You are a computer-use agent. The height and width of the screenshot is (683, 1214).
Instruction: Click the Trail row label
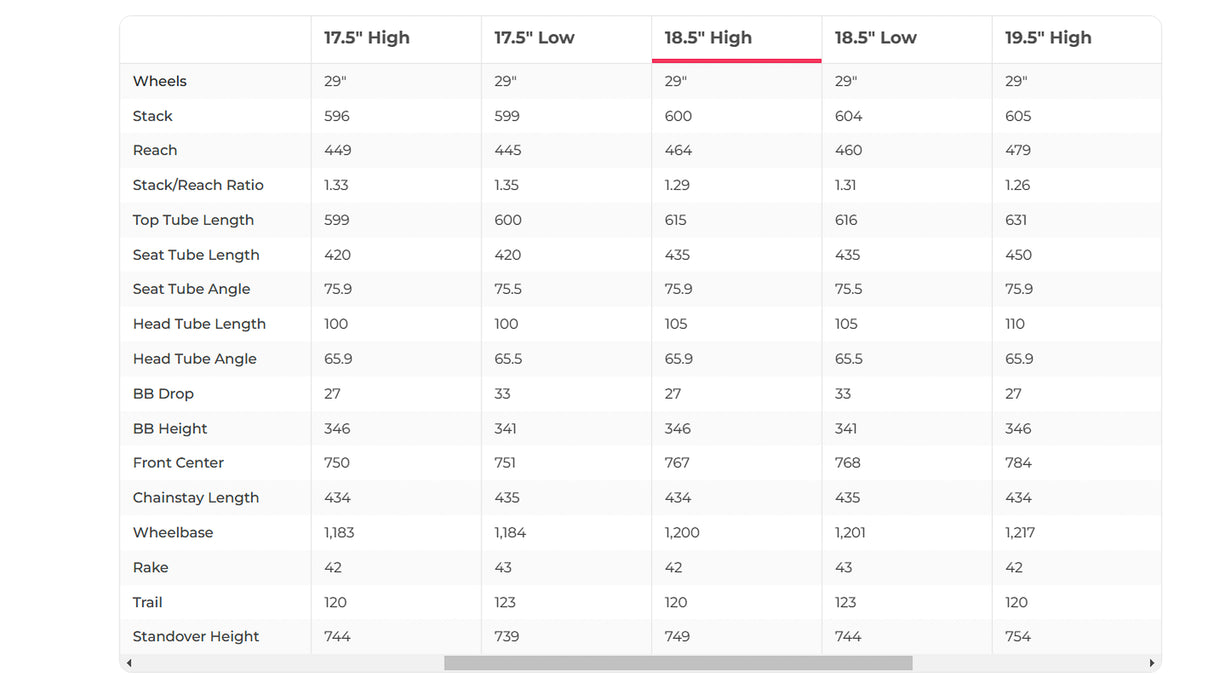pos(148,602)
